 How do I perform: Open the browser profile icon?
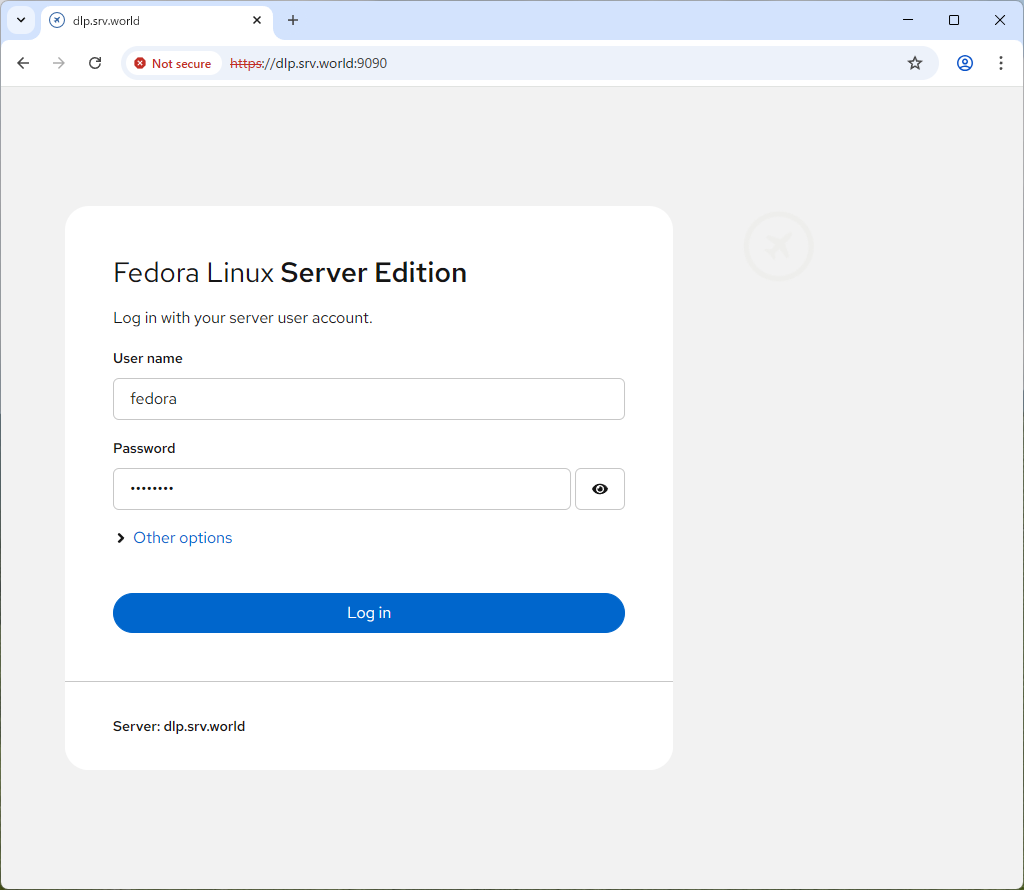(964, 63)
